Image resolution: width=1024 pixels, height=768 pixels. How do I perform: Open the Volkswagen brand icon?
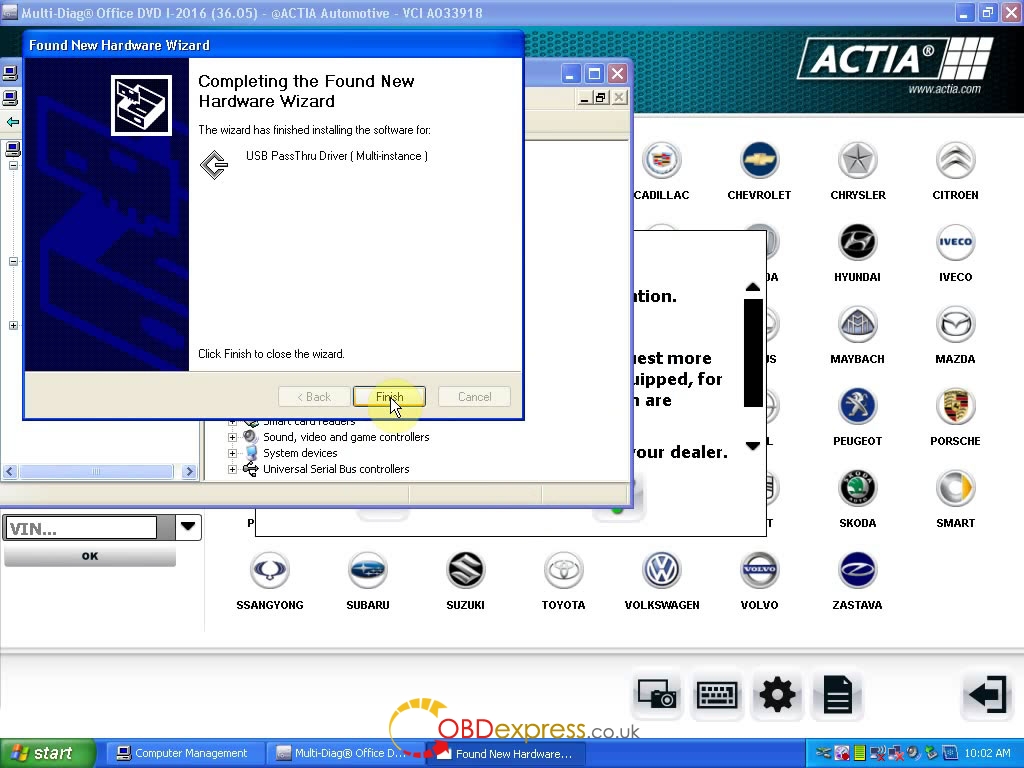[661, 571]
